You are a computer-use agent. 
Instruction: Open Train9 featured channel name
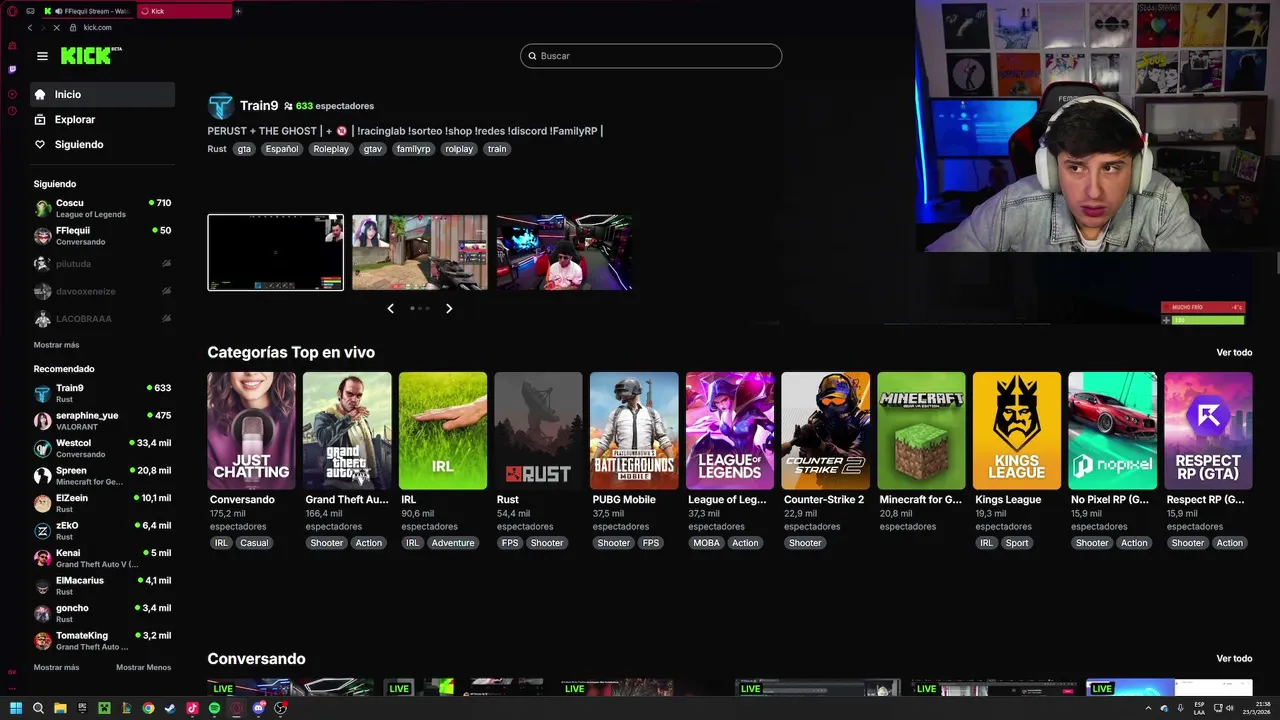coord(259,106)
